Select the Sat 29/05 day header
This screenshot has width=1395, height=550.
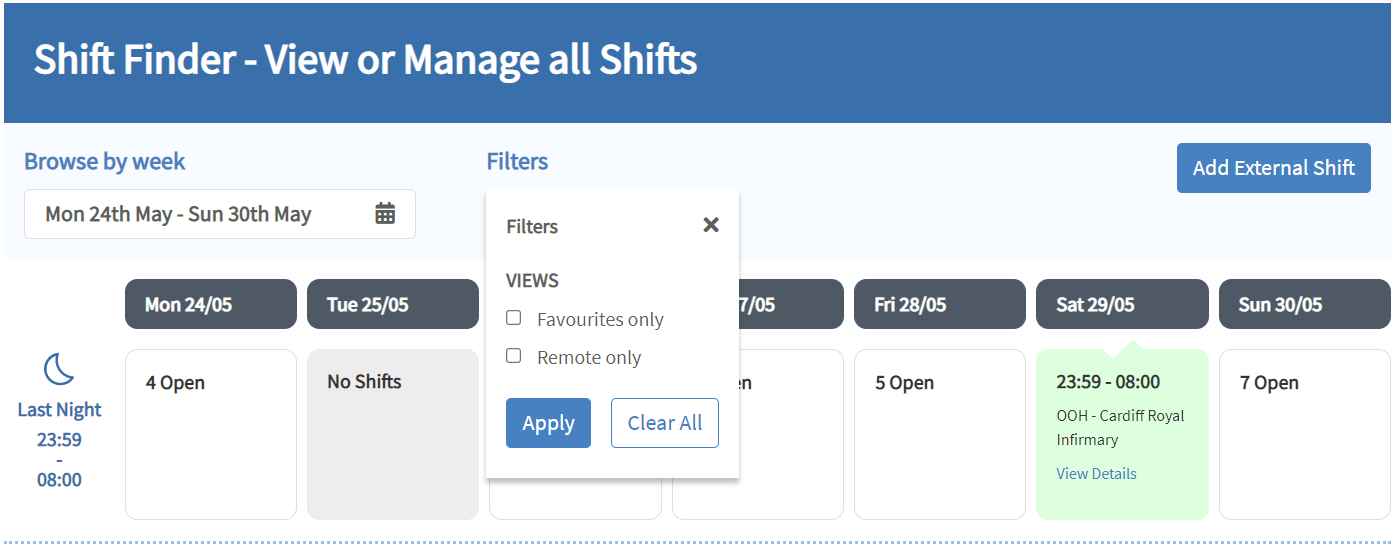pyautogui.click(x=1121, y=304)
